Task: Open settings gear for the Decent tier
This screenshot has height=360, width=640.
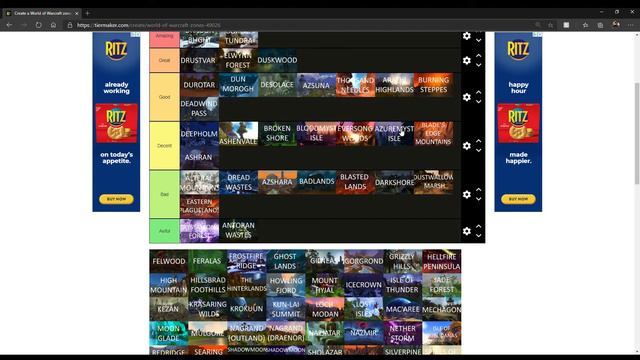Action: click(467, 146)
